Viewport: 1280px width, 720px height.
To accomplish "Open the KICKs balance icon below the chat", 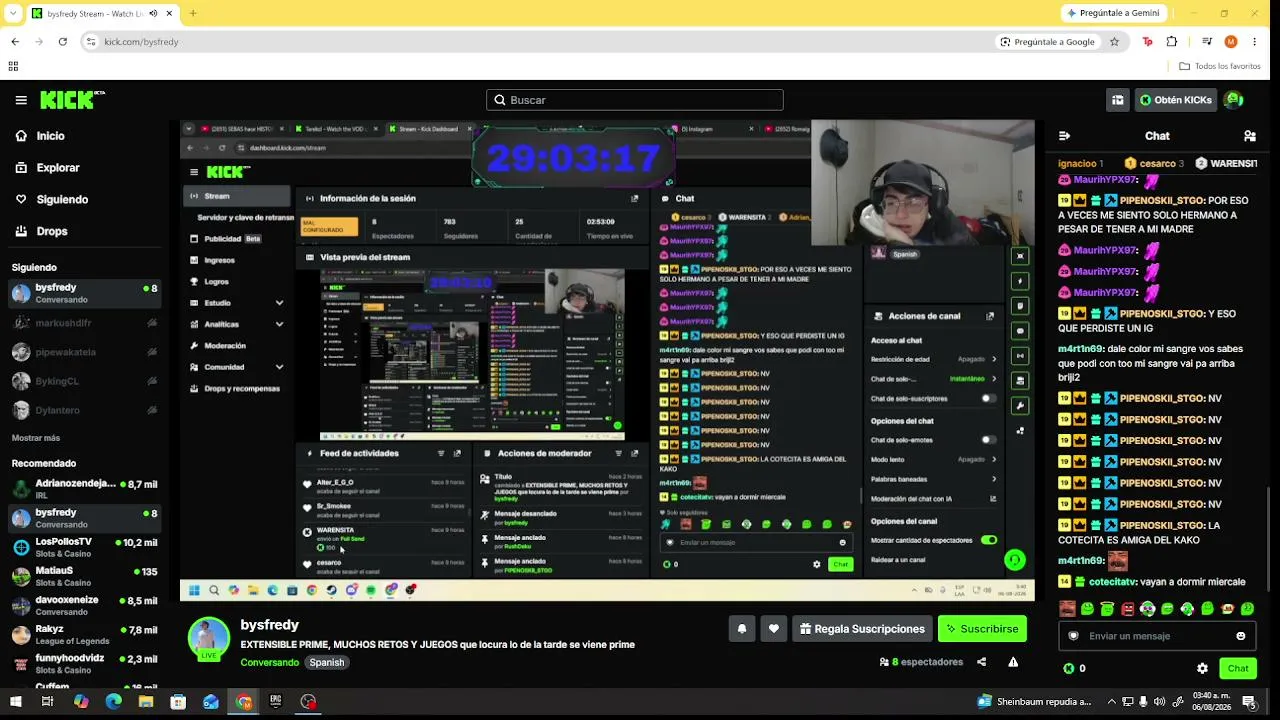I will 1068,668.
